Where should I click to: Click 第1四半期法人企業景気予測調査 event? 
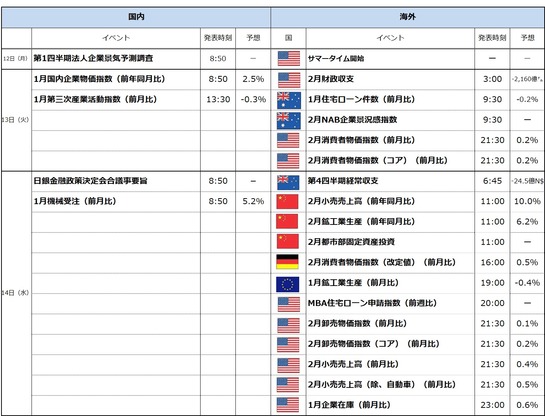tap(93, 58)
